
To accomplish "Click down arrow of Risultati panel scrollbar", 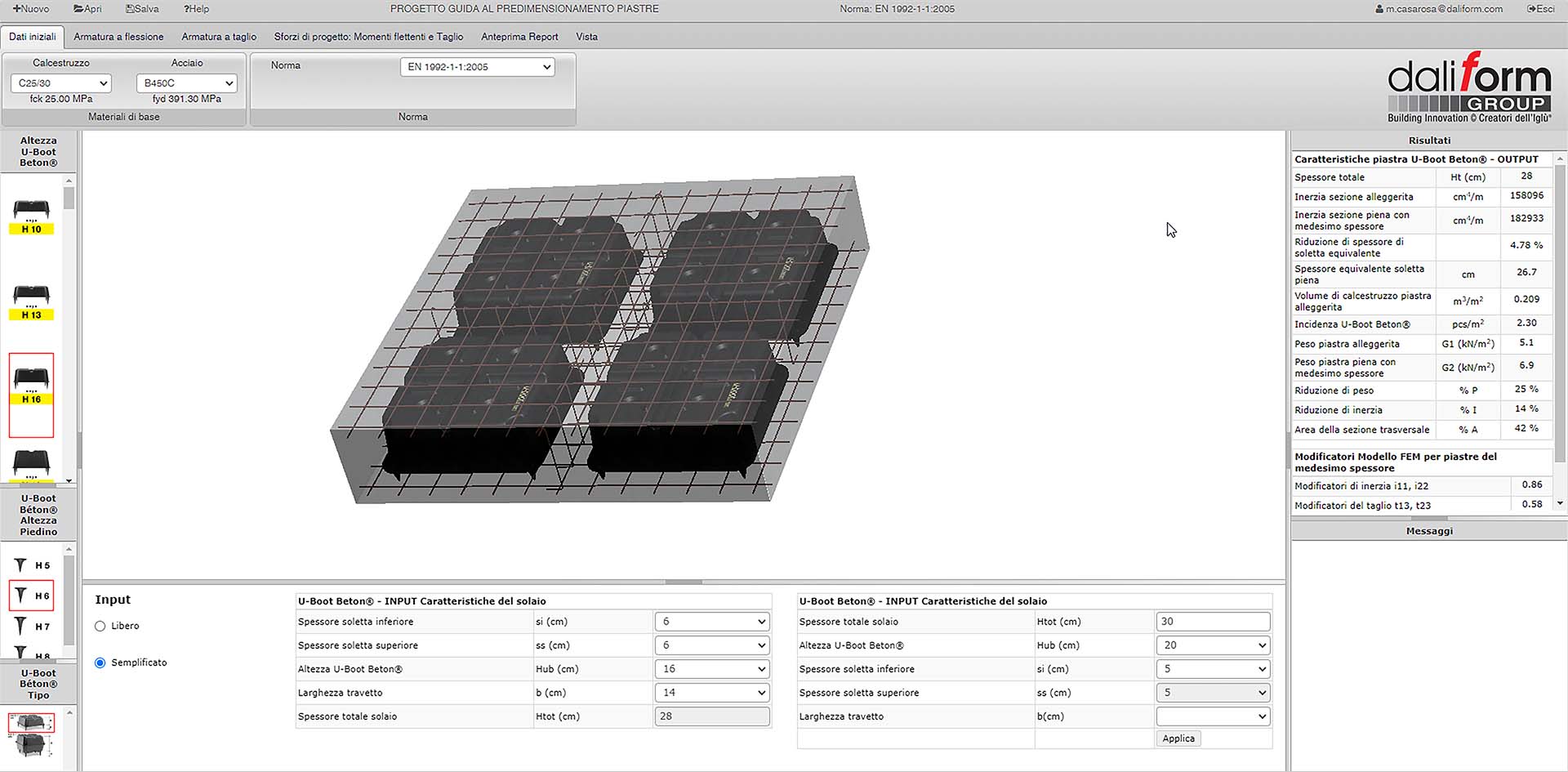I will point(1561,503).
